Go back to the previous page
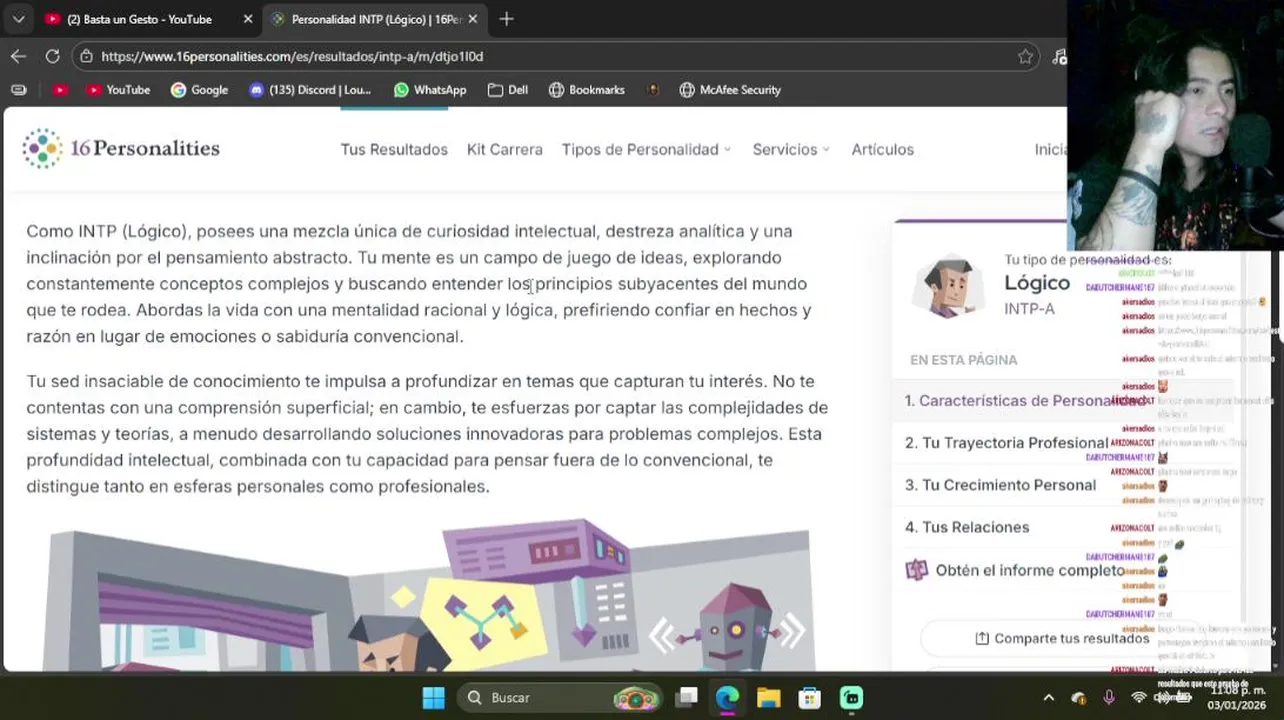1284x720 pixels. pos(18,56)
